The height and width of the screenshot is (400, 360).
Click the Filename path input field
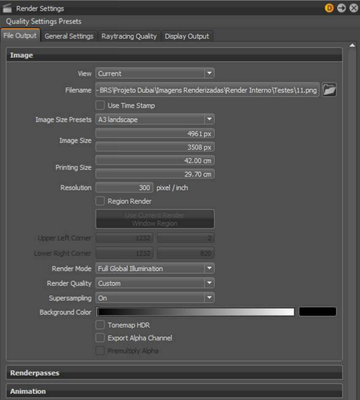(207, 90)
